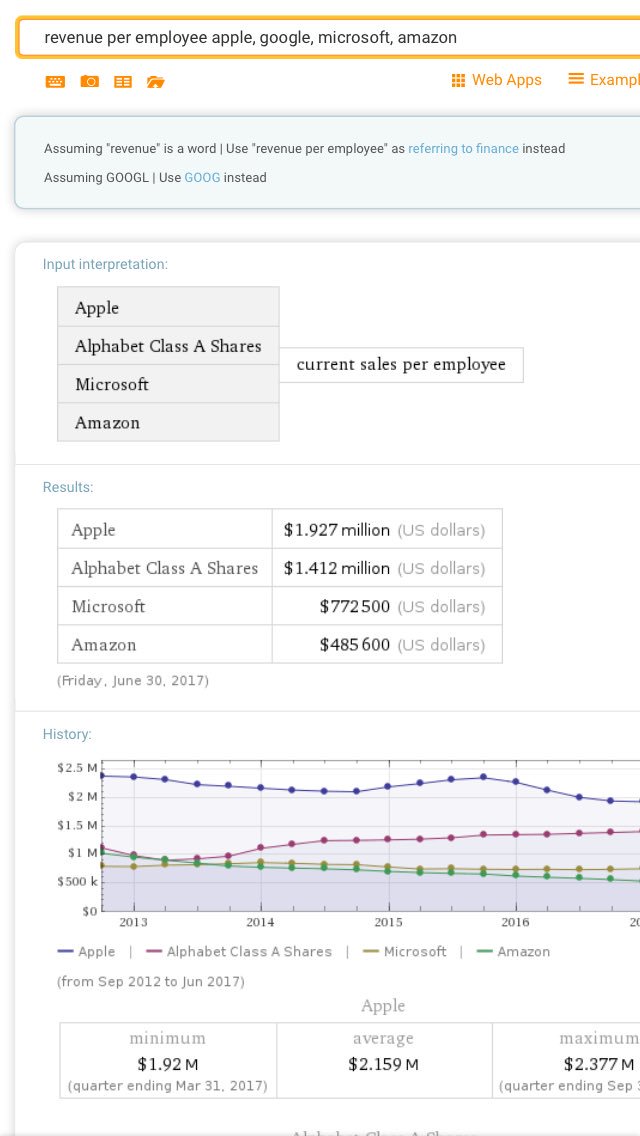Click 'current sales per employee' box
640x1136 pixels.
[401, 364]
